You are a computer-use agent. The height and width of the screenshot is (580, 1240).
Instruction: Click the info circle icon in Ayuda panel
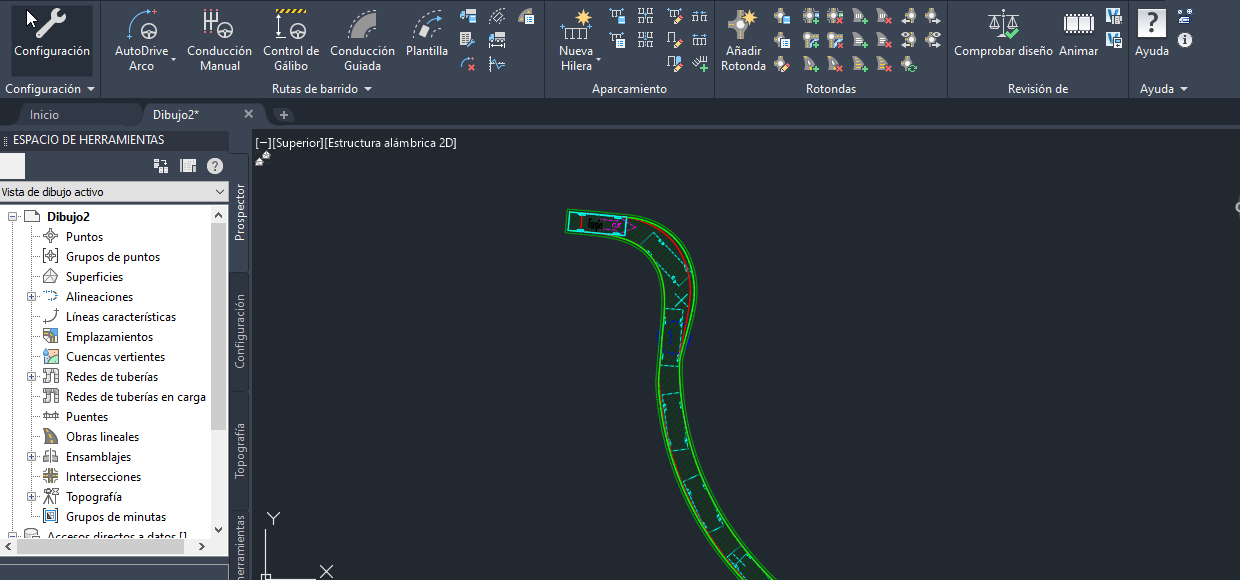(x=1185, y=40)
